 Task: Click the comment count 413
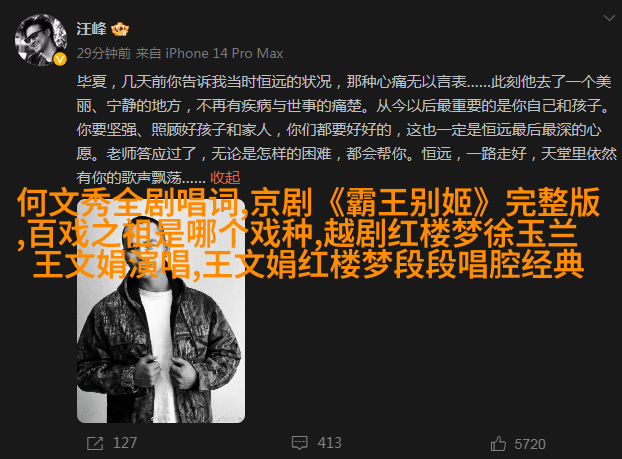(329, 443)
